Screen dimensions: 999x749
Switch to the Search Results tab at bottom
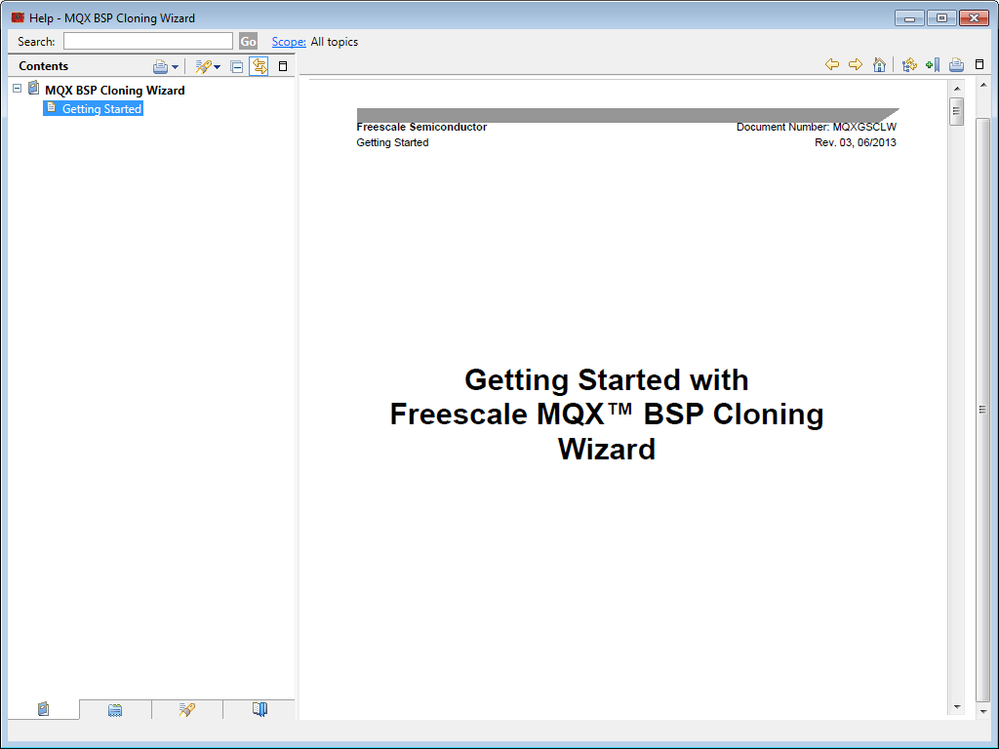pos(187,709)
